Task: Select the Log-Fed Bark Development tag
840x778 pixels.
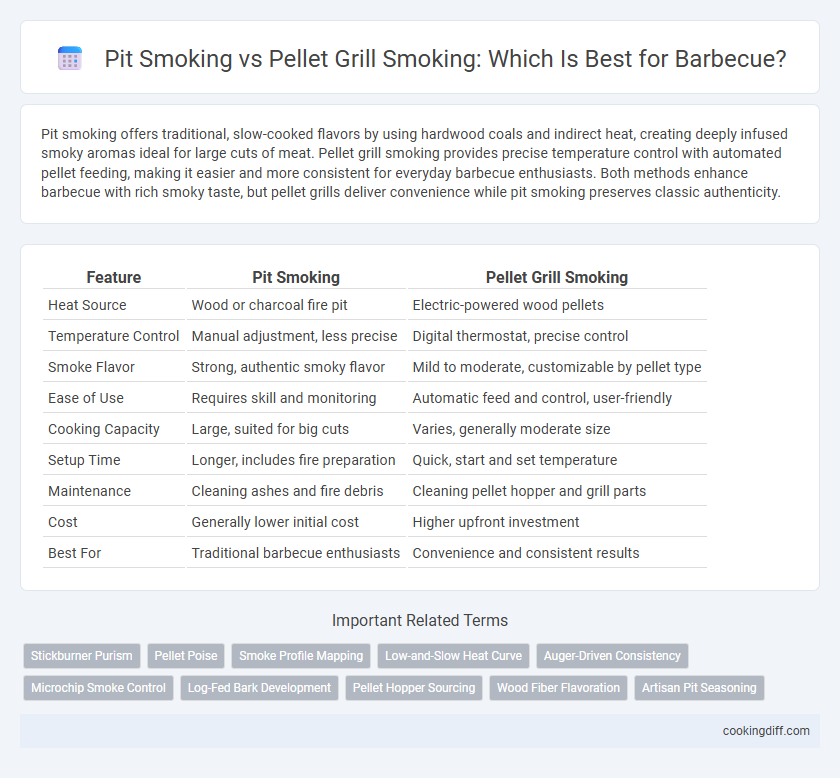Action: [259, 688]
